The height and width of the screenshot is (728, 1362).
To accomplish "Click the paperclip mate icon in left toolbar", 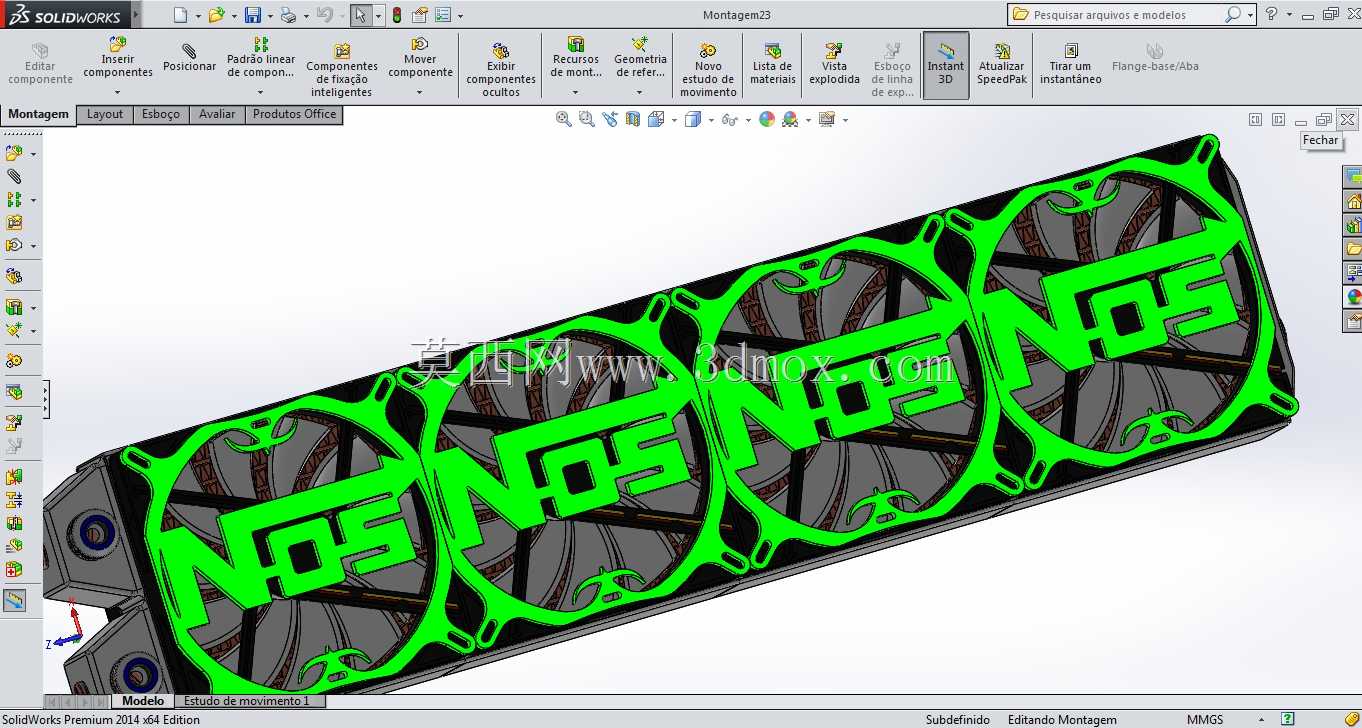I will [x=14, y=176].
